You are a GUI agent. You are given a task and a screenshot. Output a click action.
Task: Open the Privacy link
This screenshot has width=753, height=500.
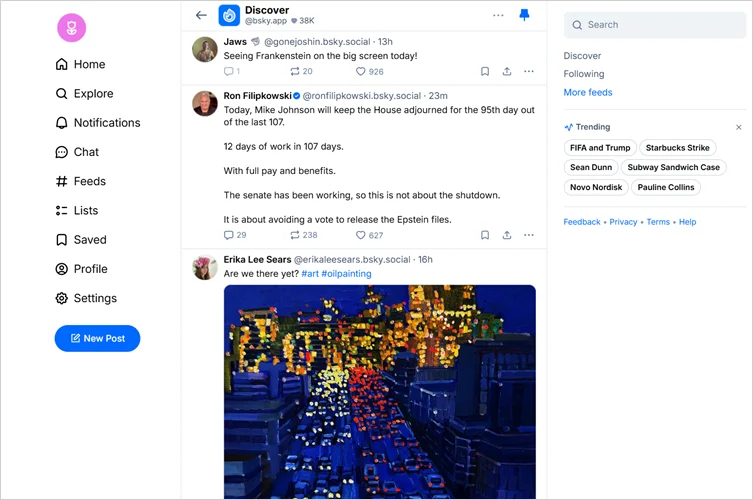(623, 222)
